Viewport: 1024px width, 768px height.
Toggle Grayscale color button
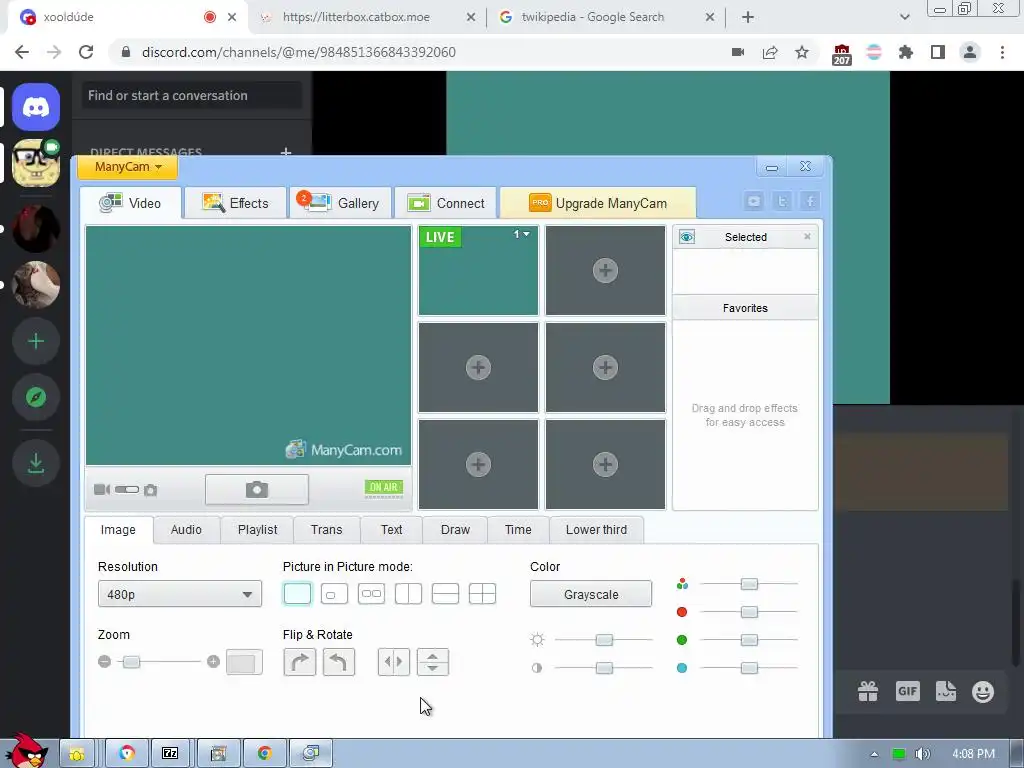[591, 594]
